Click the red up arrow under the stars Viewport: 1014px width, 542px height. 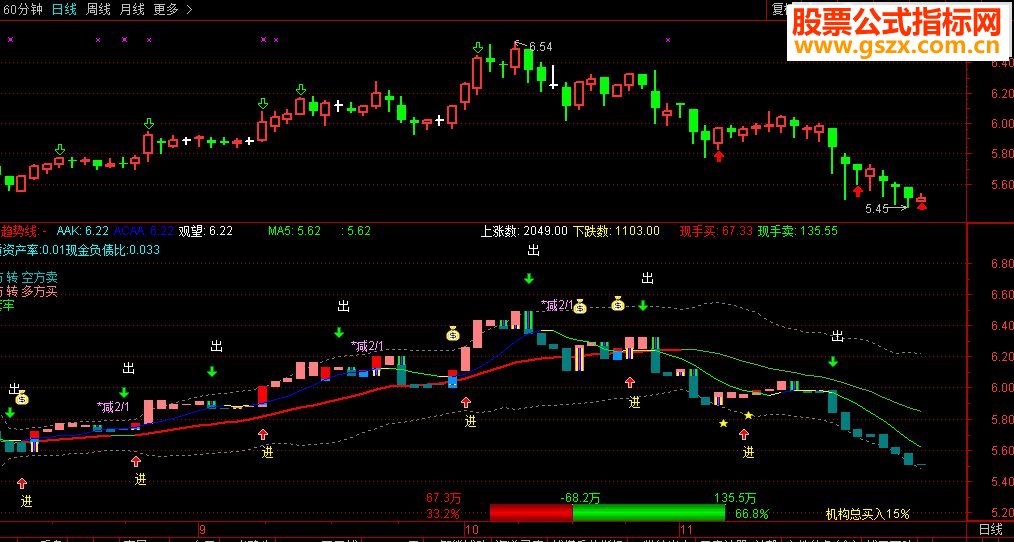pyautogui.click(x=744, y=434)
